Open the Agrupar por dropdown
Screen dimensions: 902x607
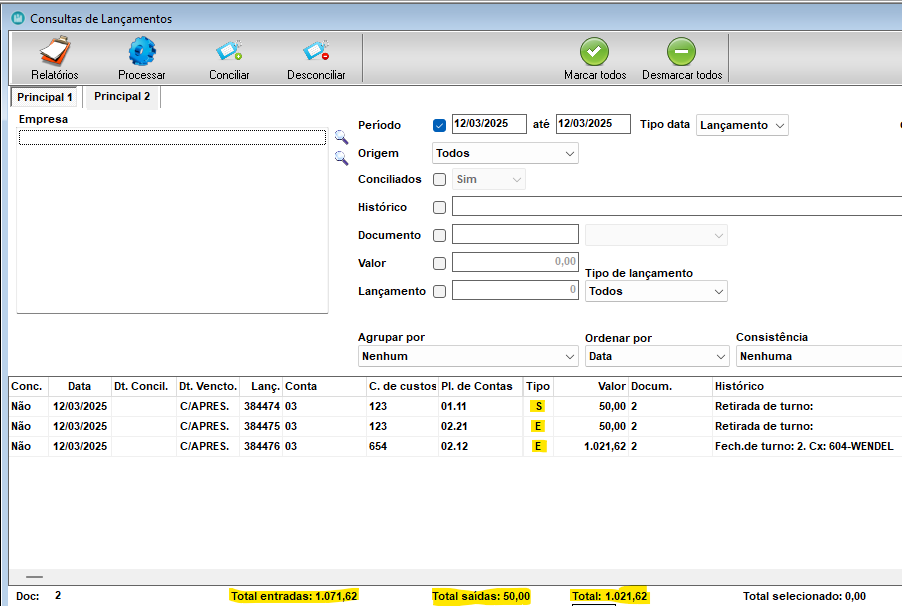468,356
